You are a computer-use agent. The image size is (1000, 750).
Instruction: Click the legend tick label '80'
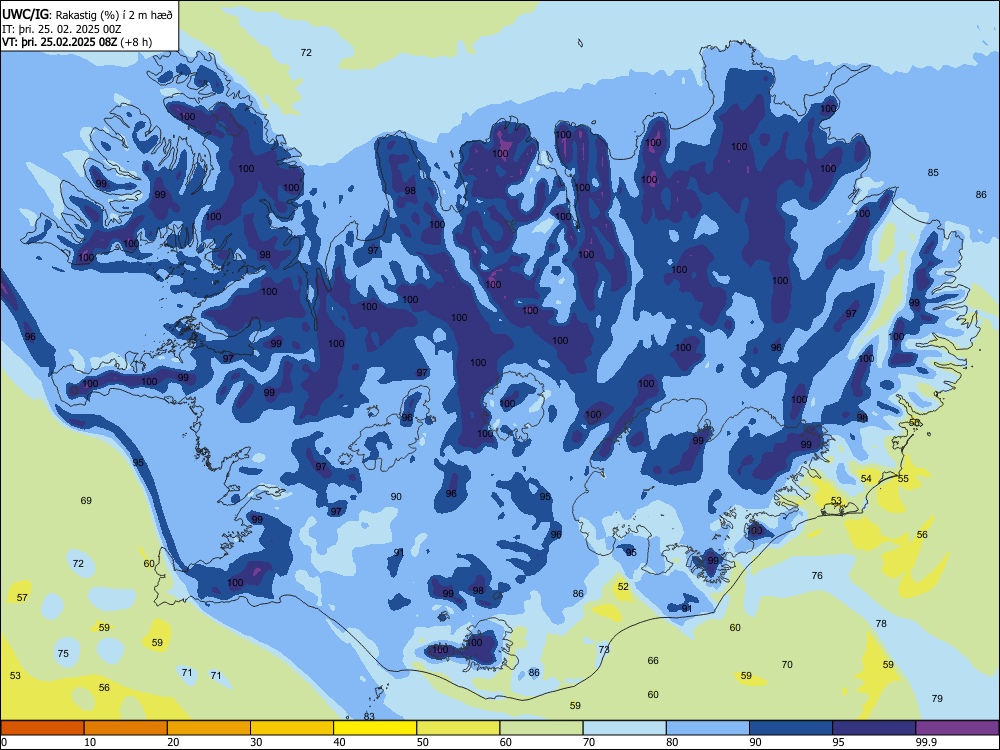point(672,742)
